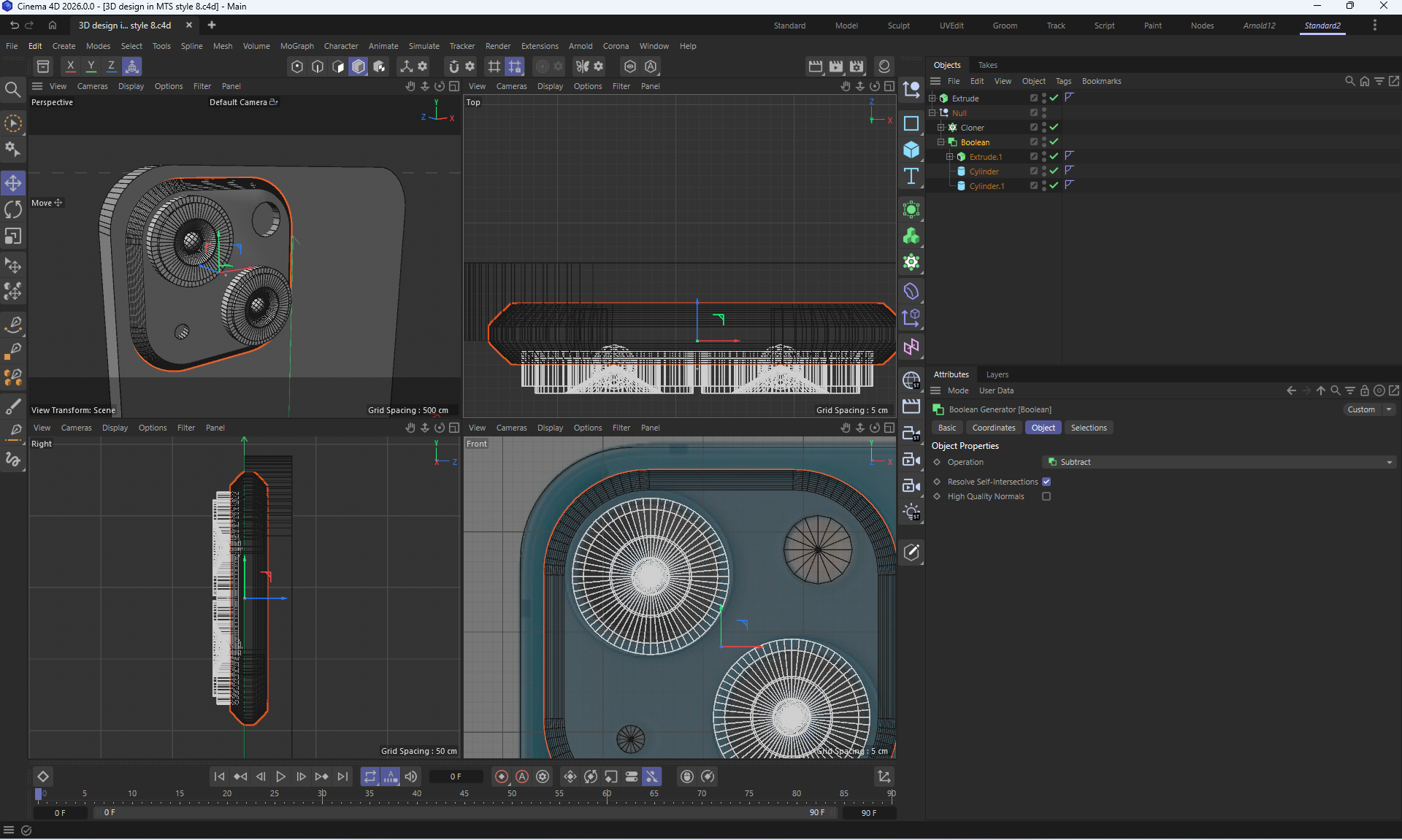Click the record active objects button

pos(502,777)
